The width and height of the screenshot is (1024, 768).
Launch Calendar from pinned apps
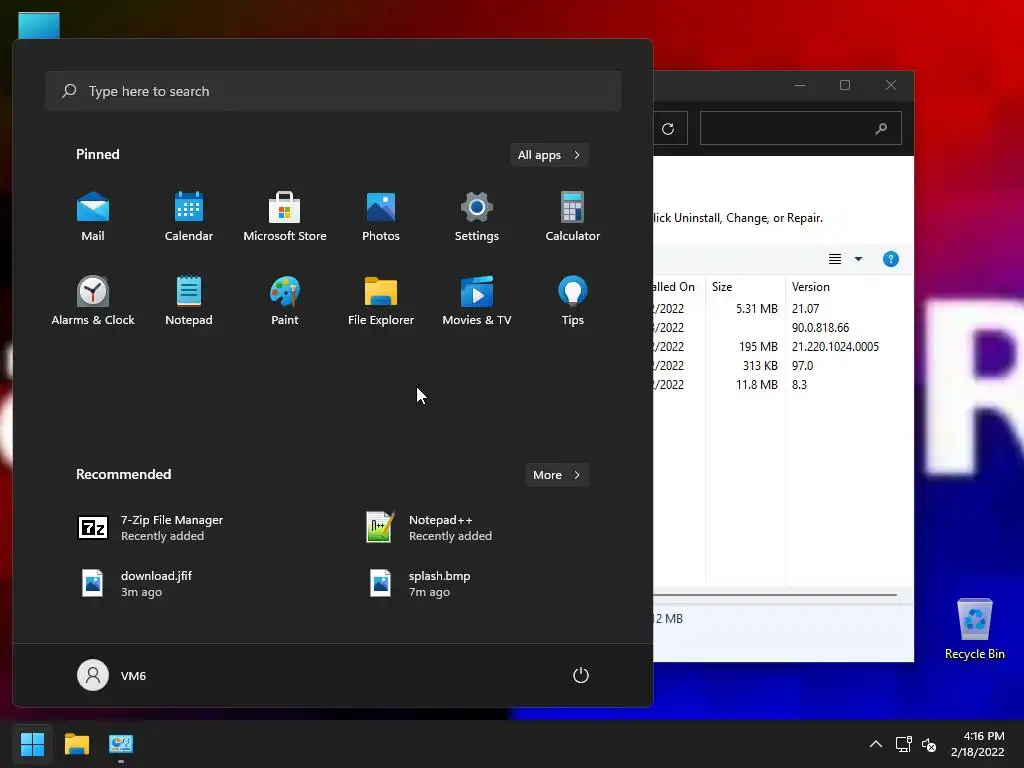point(189,217)
